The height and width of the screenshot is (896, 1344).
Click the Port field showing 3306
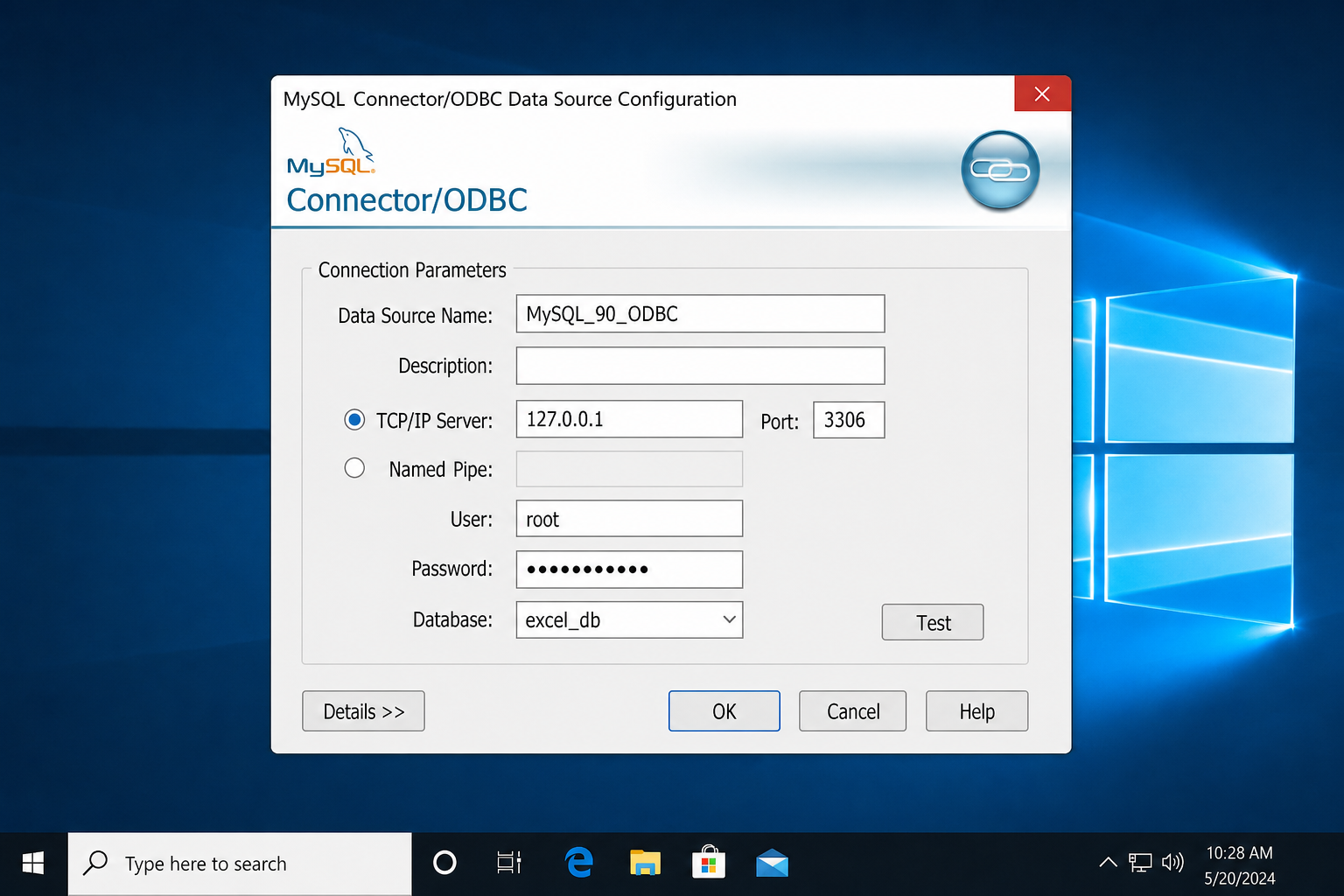[849, 420]
